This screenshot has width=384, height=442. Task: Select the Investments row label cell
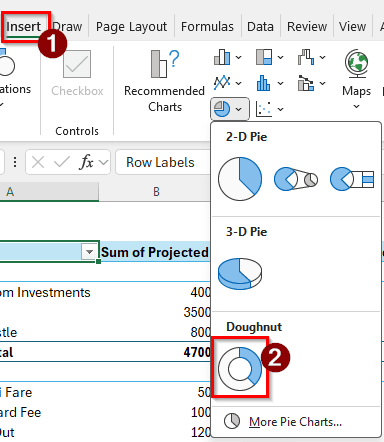point(49,292)
